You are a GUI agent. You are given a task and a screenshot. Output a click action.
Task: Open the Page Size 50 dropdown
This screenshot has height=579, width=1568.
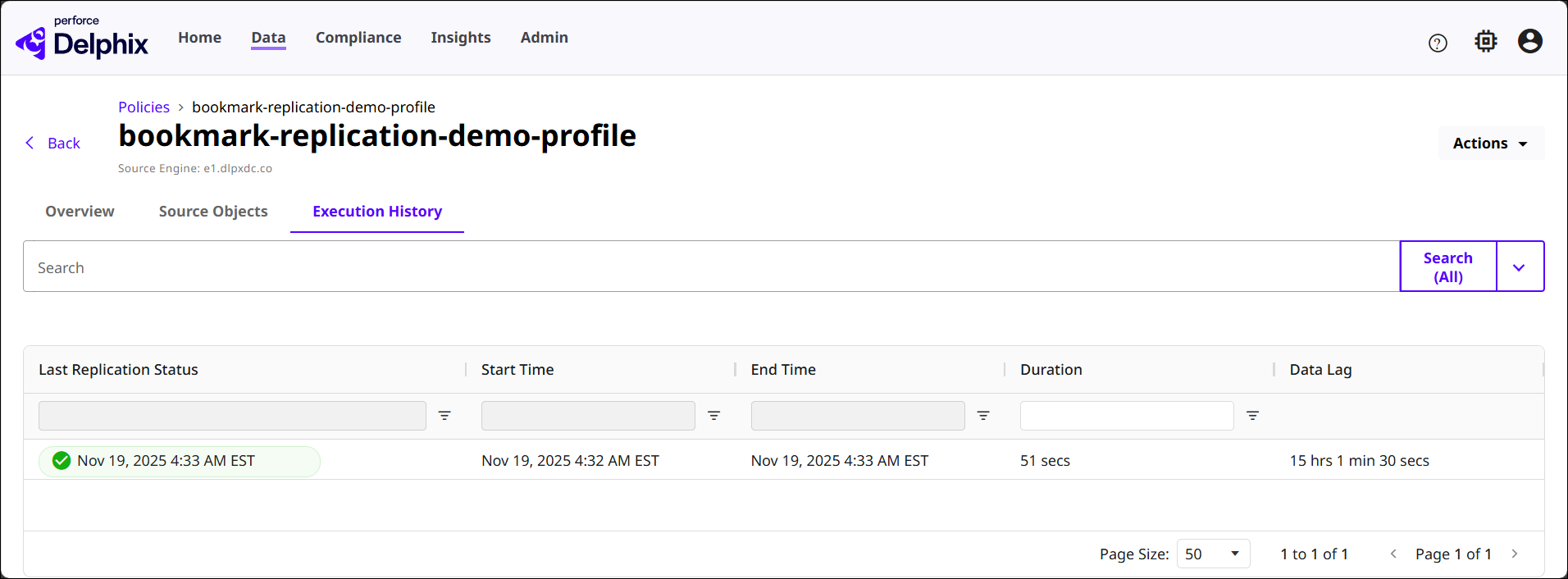click(x=1212, y=554)
